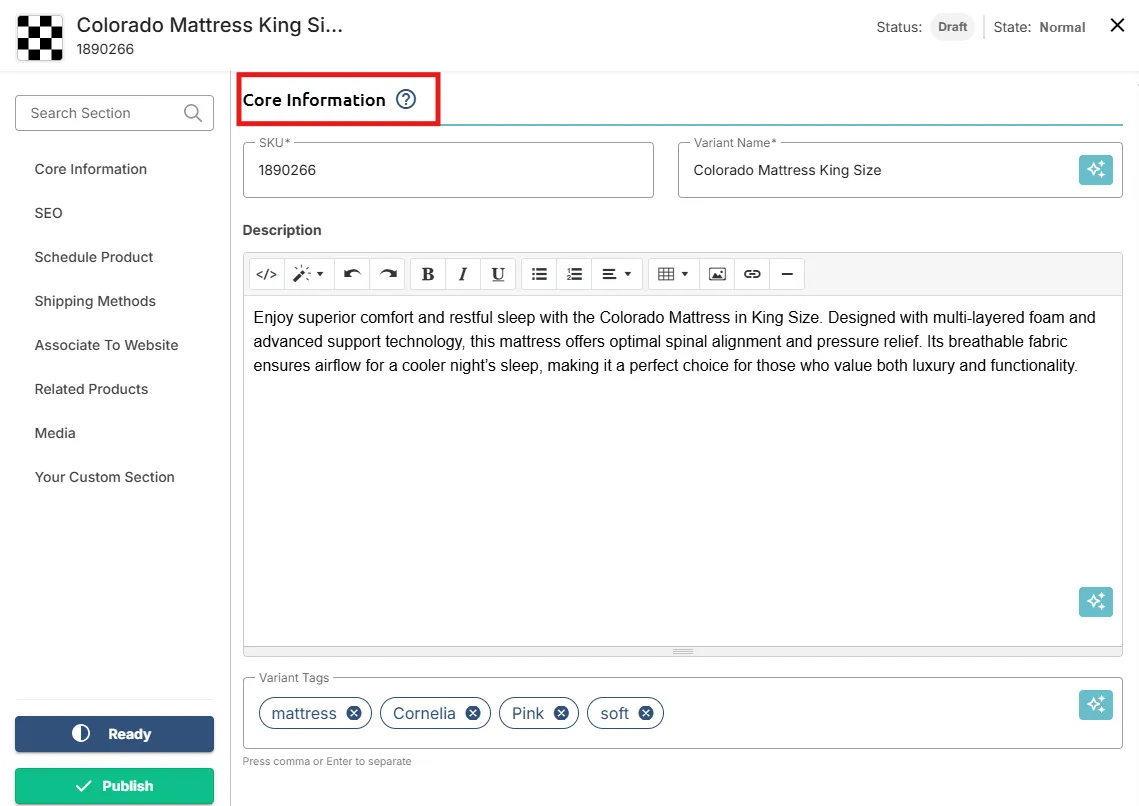Insert a bulleted list
This screenshot has height=806, width=1139.
tap(539, 274)
